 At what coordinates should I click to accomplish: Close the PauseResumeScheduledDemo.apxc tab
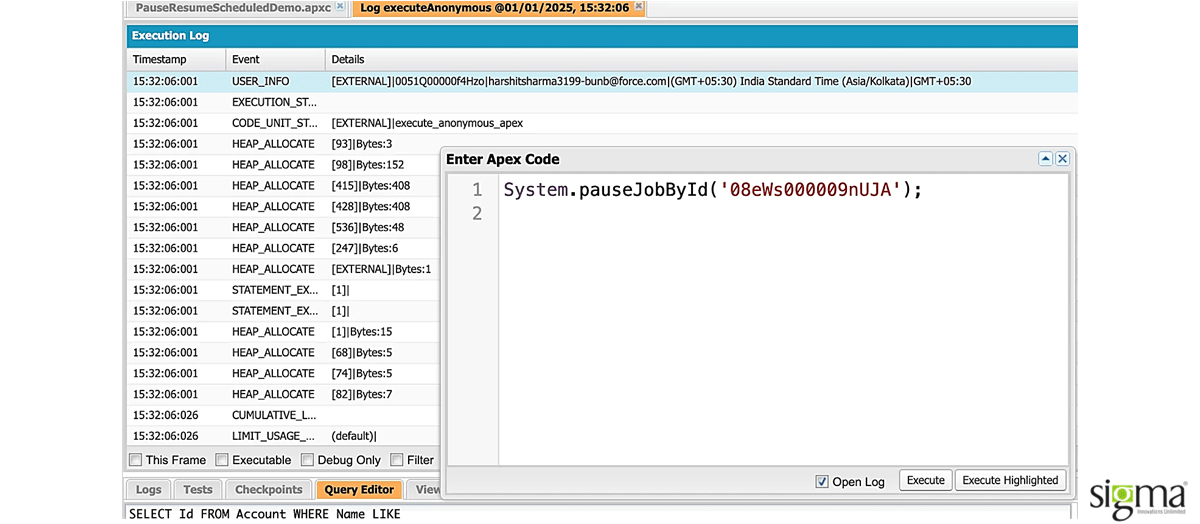(x=340, y=7)
